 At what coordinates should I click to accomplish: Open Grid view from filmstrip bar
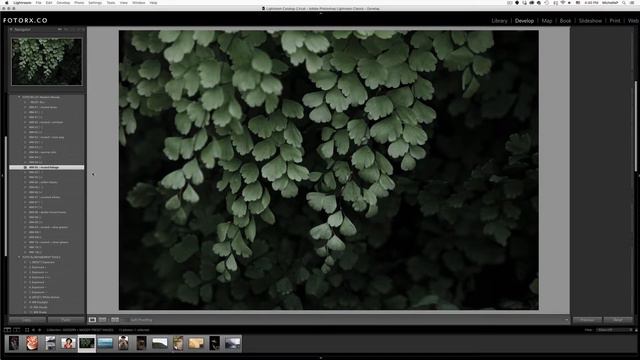[27, 330]
